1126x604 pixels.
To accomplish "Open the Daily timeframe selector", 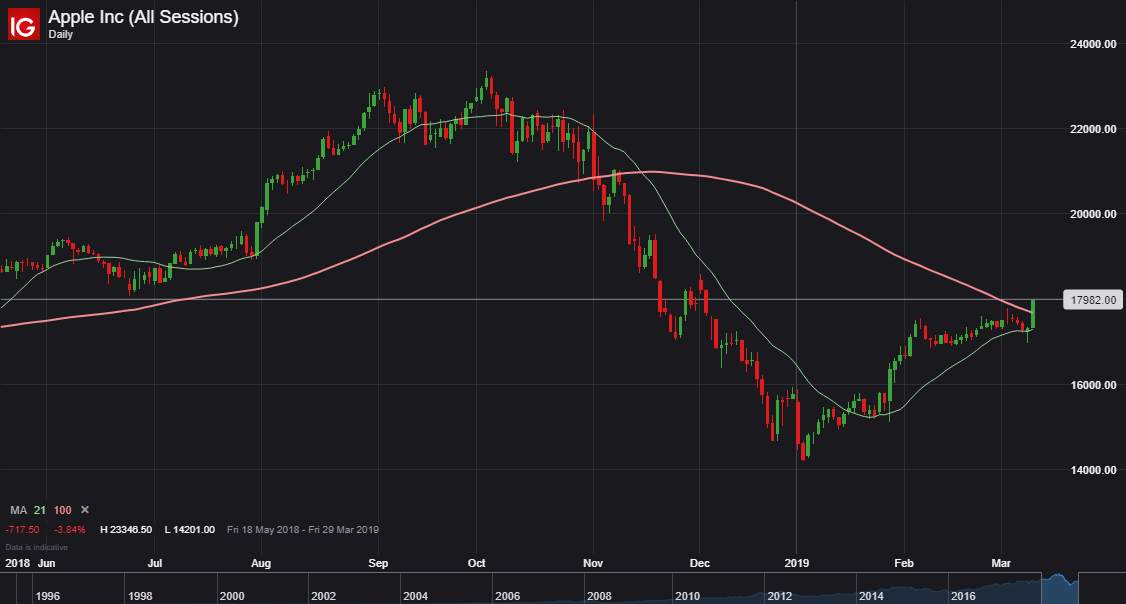I will [60, 34].
